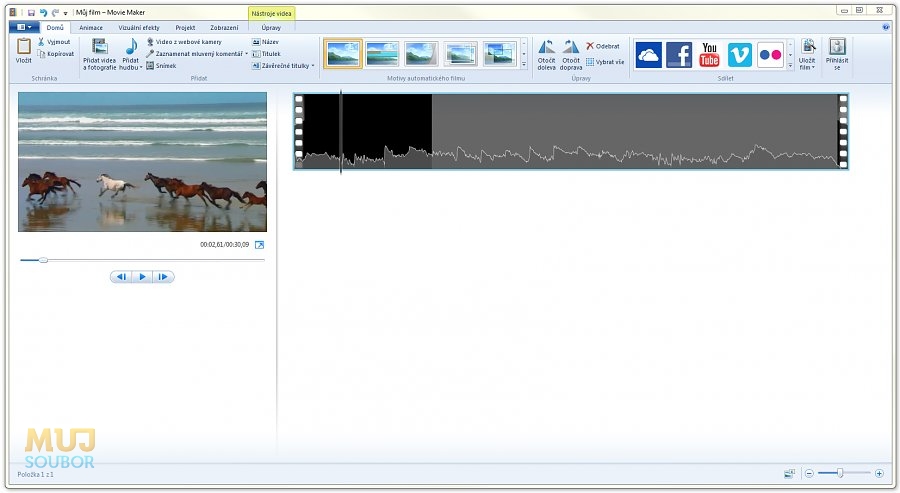Click Otočit doleva rotate left
The height and width of the screenshot is (493, 900).
click(x=546, y=55)
